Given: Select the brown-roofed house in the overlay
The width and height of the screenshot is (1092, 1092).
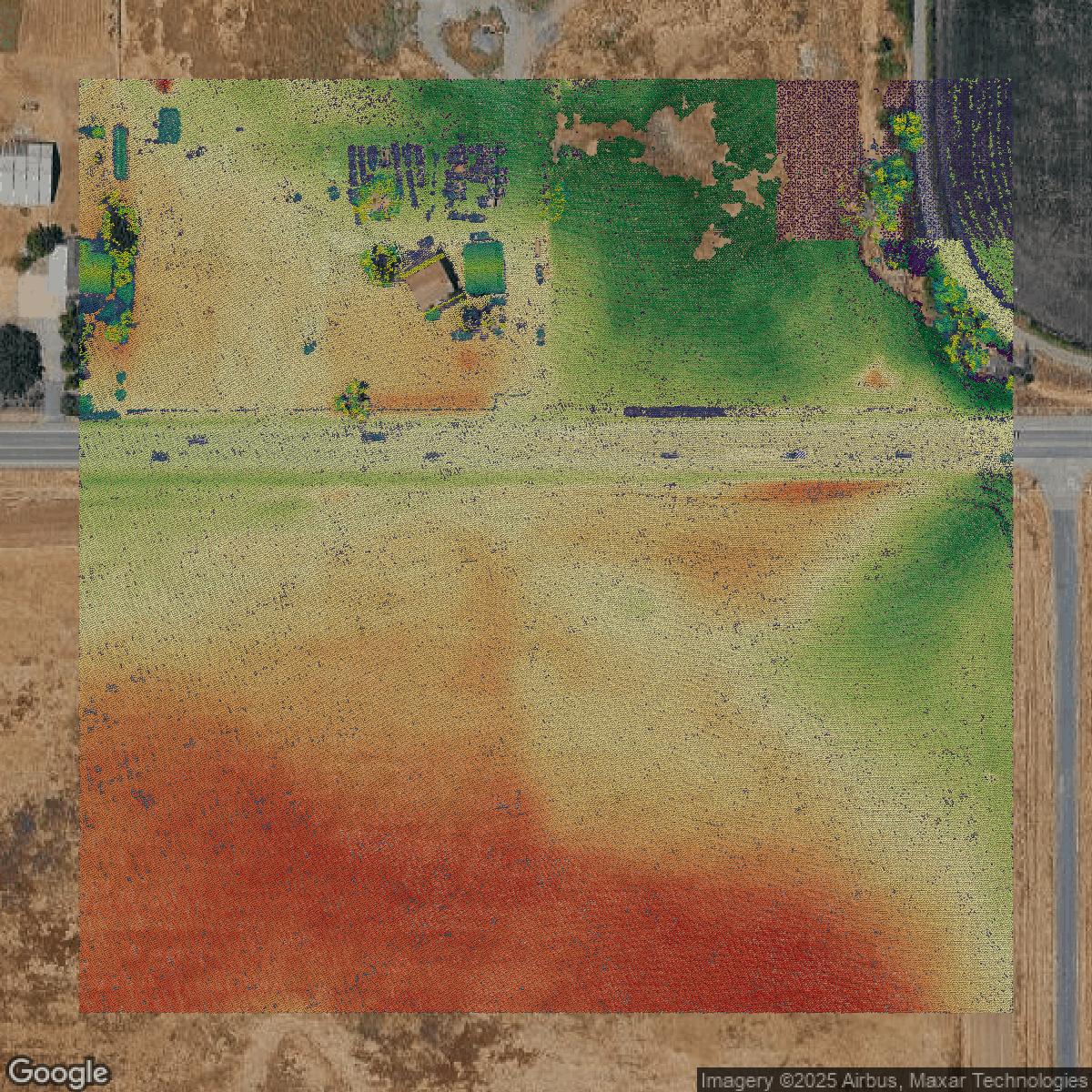Looking at the screenshot, I should tap(430, 282).
